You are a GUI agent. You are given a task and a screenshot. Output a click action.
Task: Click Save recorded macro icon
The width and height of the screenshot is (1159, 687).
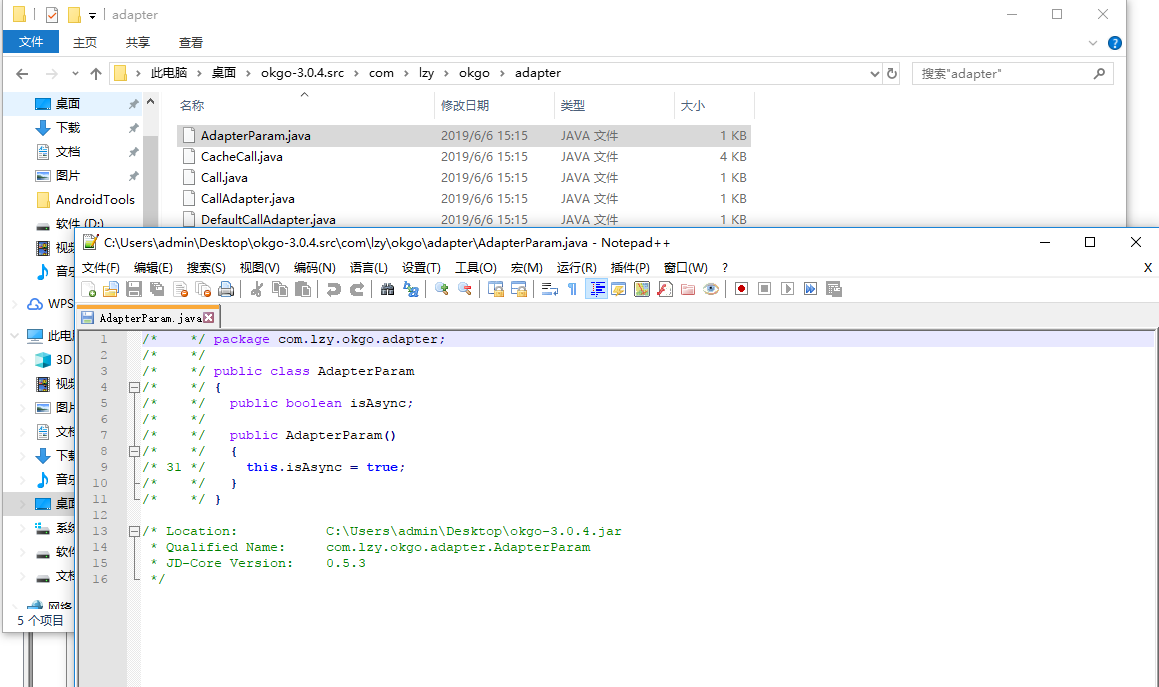point(834,289)
